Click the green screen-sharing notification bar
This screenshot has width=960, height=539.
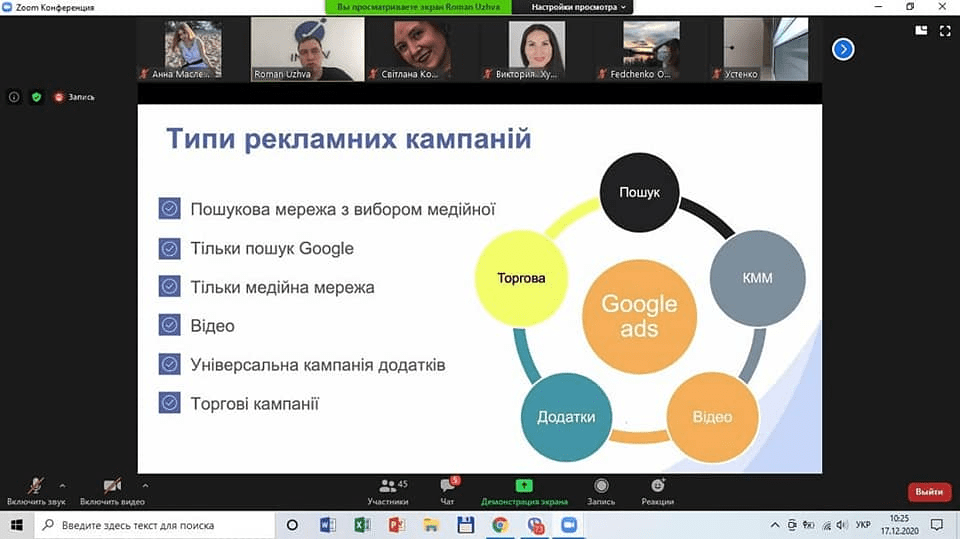(x=418, y=7)
